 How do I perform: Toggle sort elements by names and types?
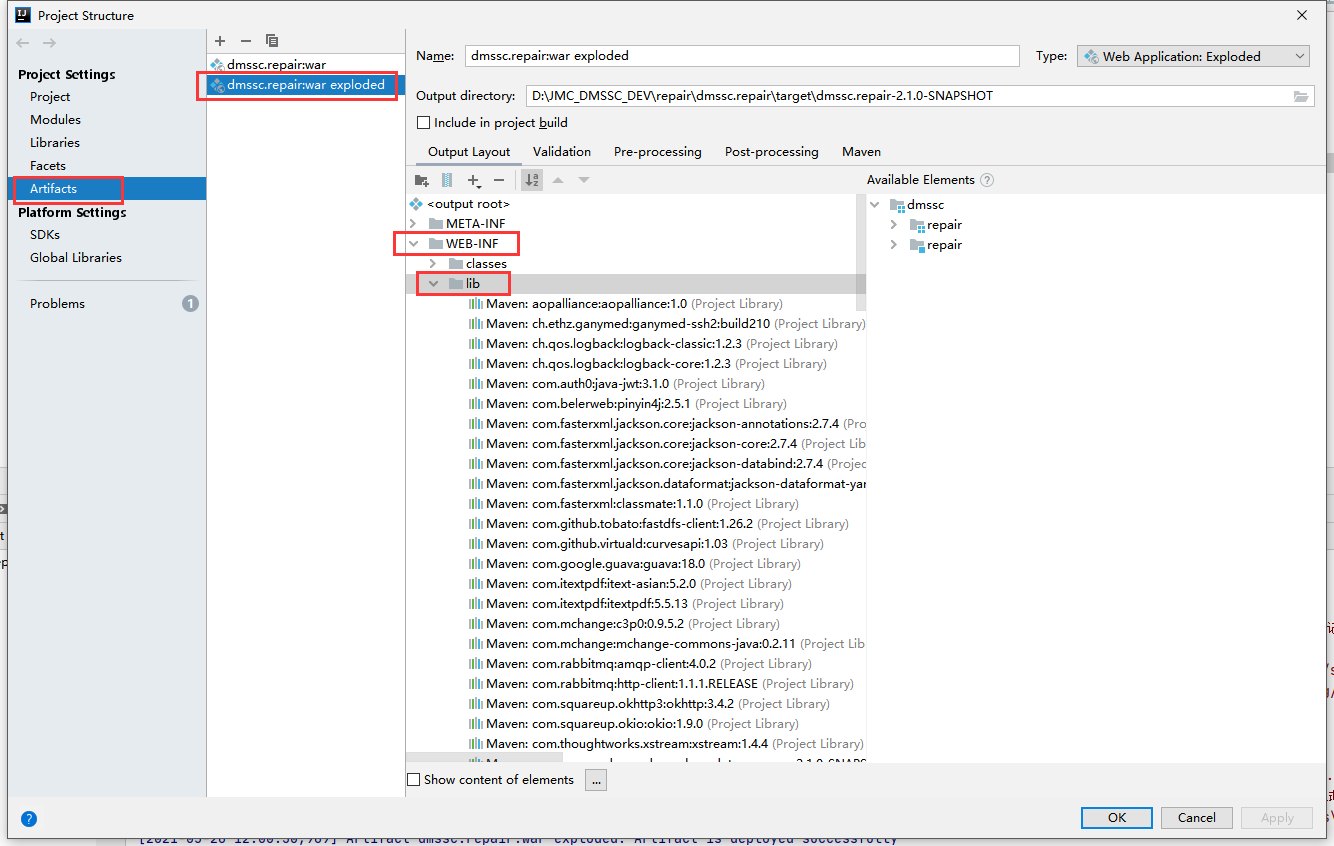532,180
